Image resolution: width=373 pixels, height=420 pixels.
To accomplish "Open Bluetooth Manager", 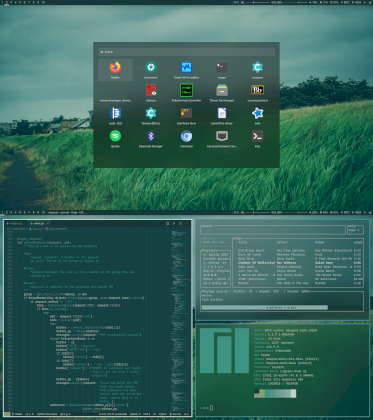I will pos(151,139).
